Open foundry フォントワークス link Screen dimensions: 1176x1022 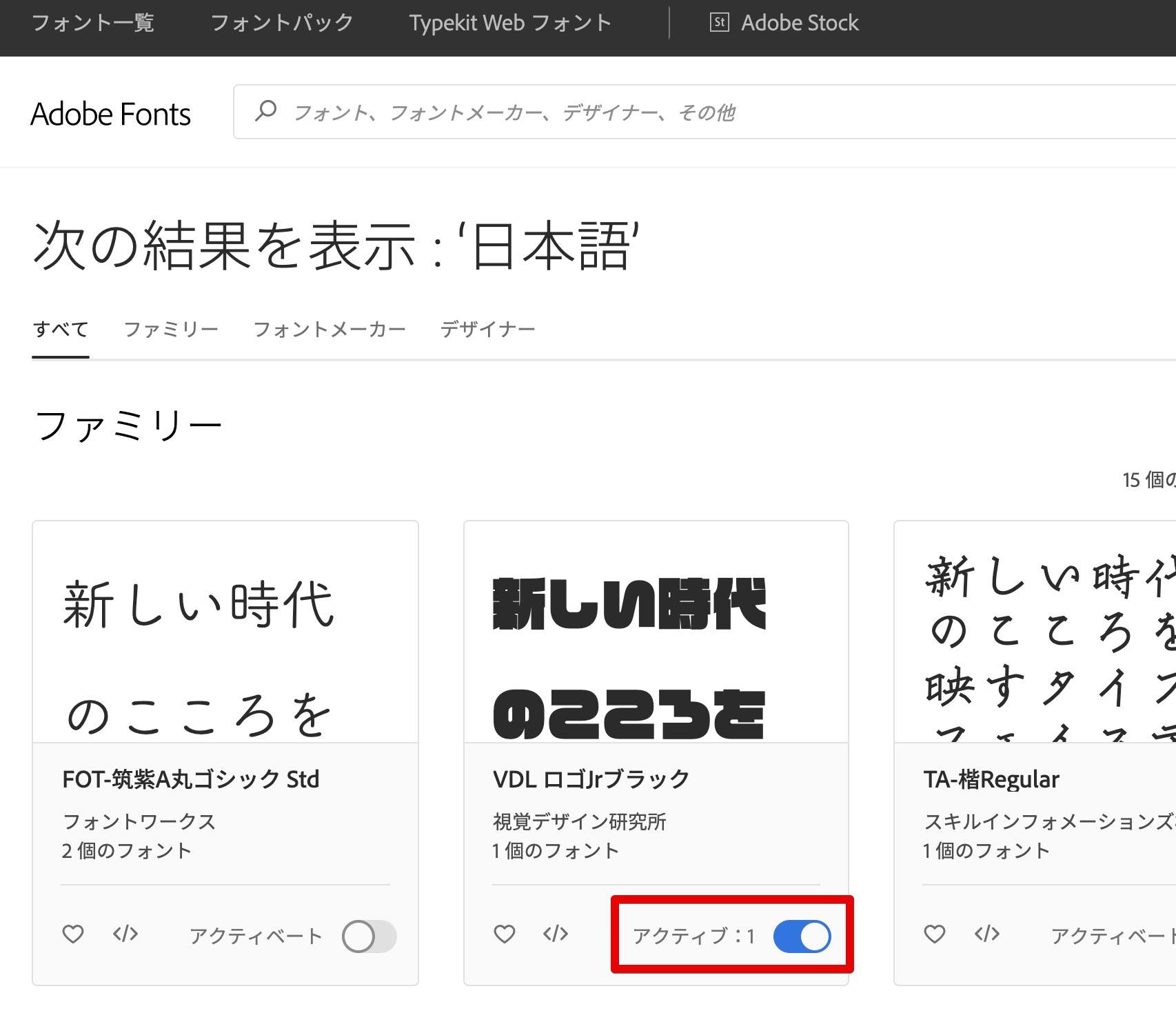coord(139,821)
